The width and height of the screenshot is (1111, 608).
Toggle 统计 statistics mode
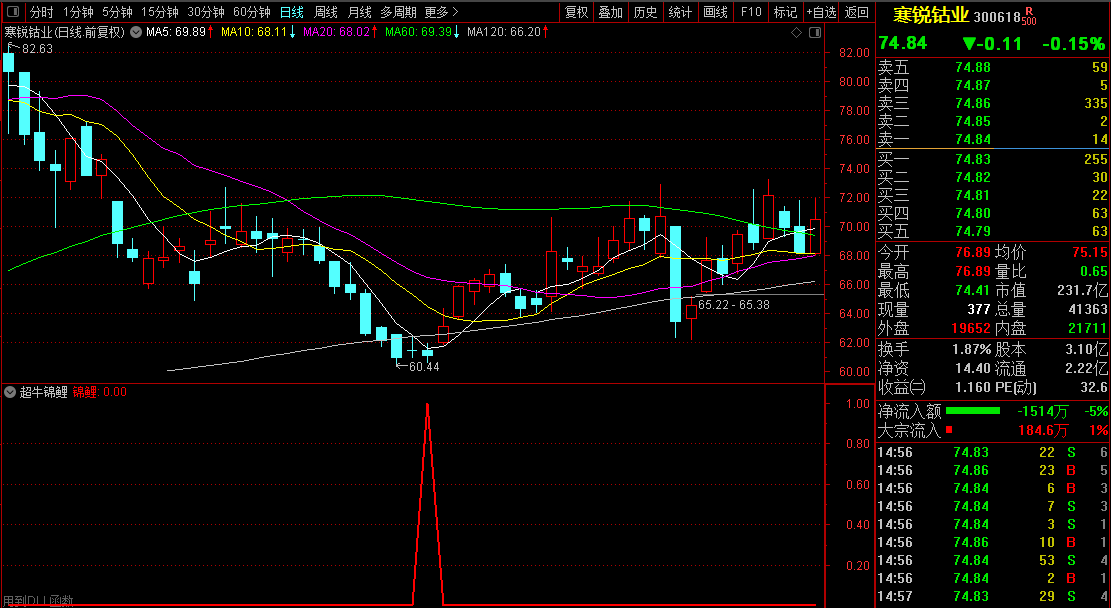tap(680, 12)
